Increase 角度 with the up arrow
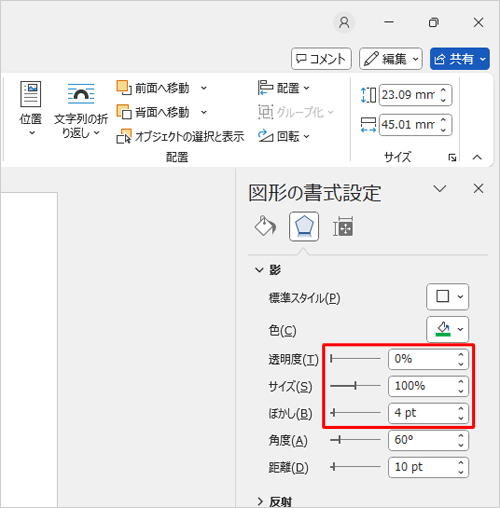 pyautogui.click(x=461, y=435)
